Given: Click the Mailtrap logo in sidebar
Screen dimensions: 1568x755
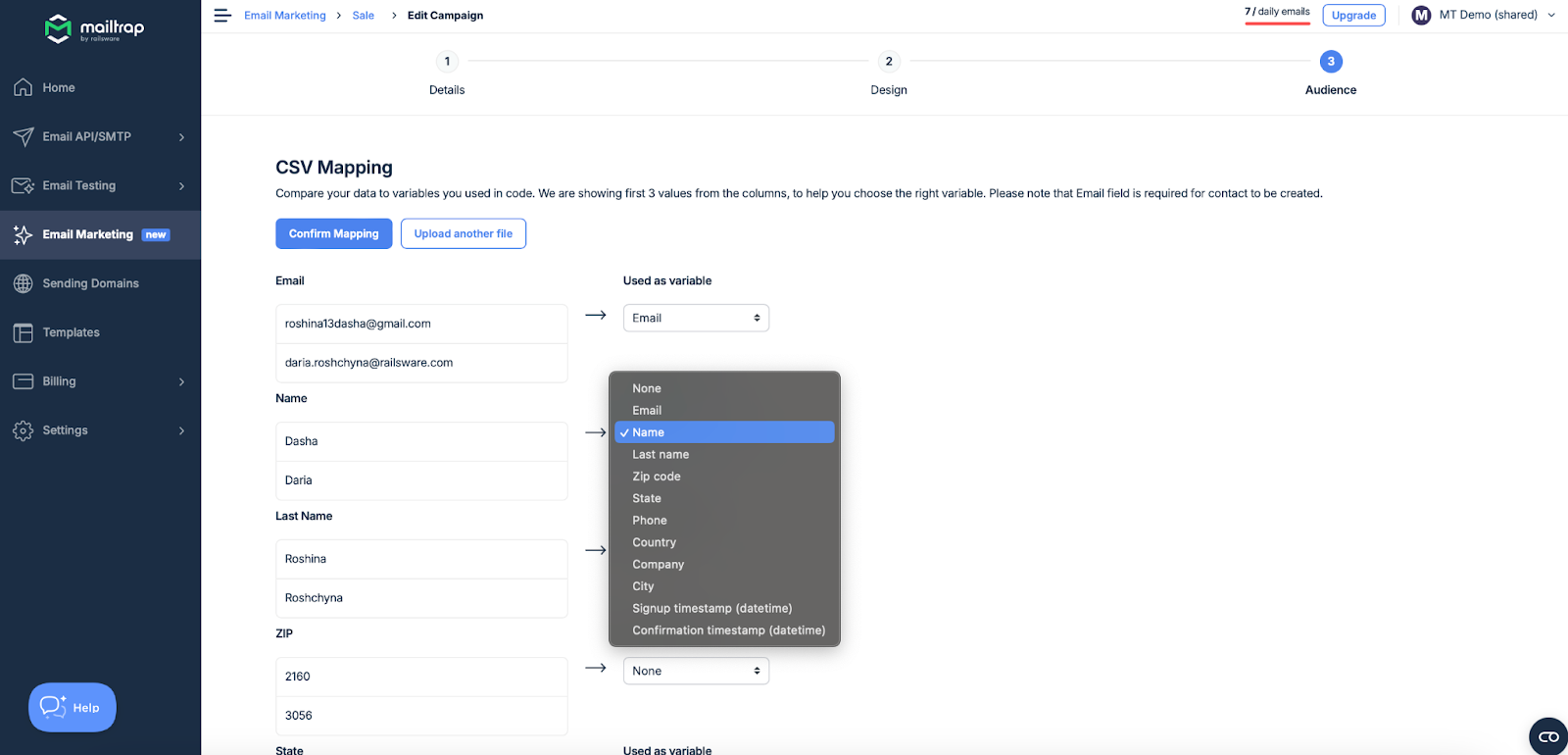Looking at the screenshot, I should [94, 28].
